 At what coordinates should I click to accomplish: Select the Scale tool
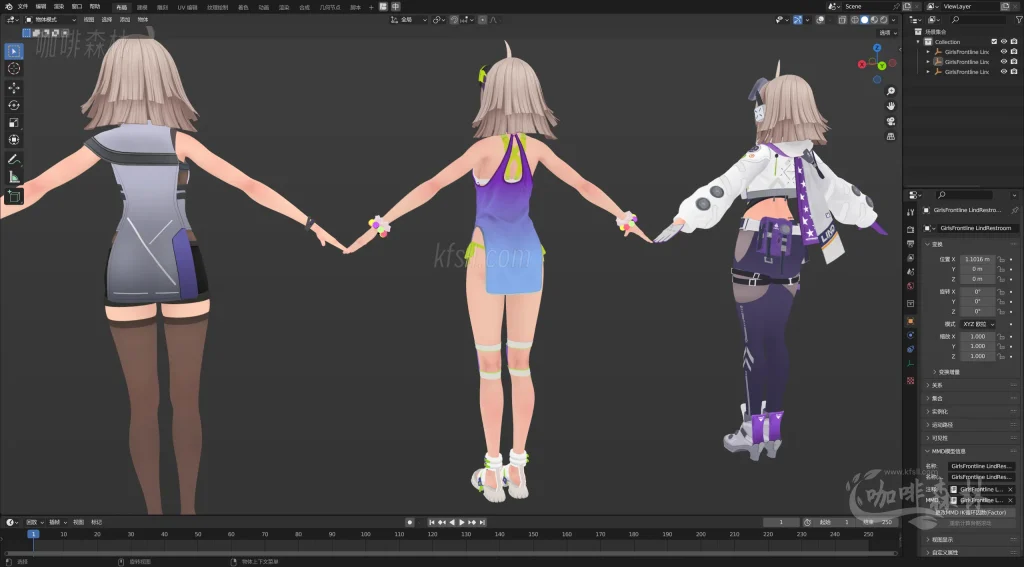[x=14, y=123]
